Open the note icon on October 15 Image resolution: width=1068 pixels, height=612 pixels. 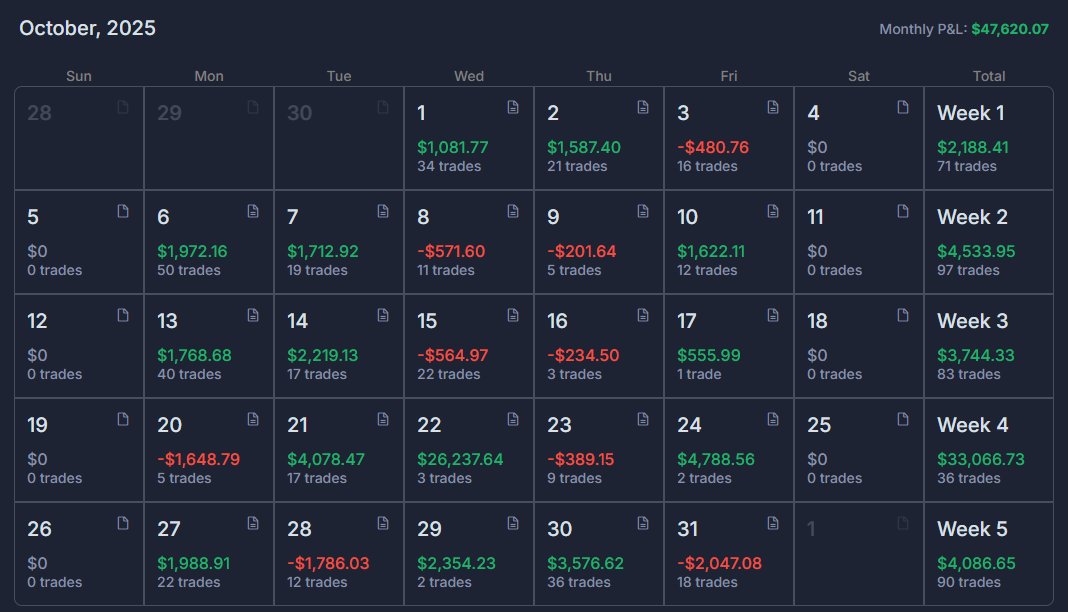coord(513,315)
